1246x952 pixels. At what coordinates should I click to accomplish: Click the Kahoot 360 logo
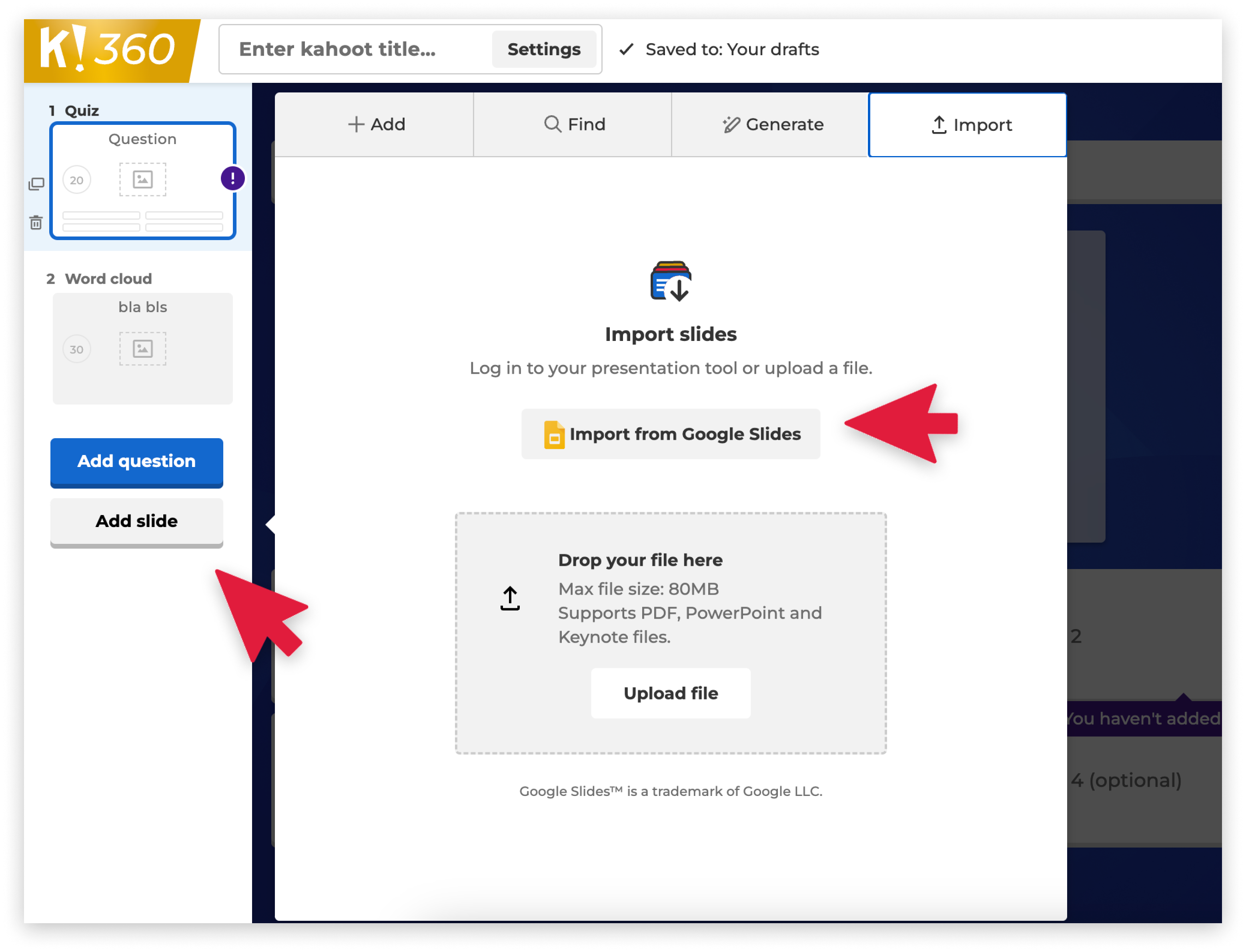point(111,50)
